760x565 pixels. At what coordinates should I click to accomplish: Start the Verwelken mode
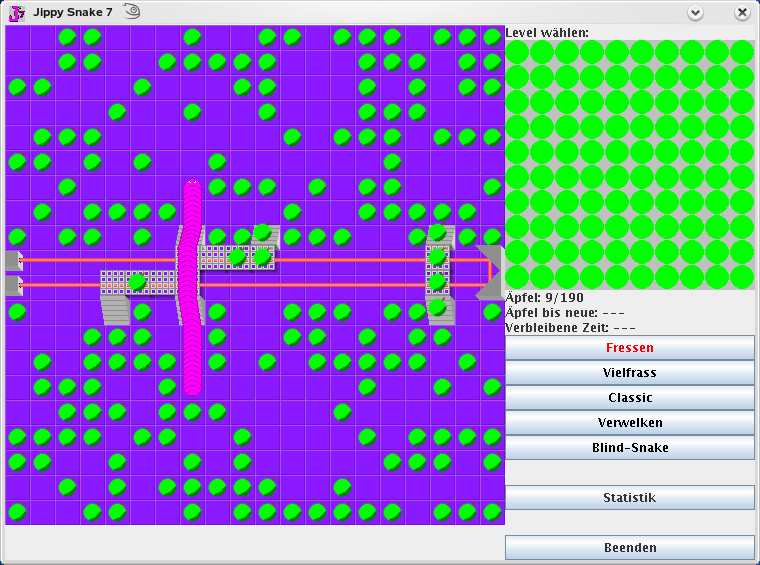click(630, 423)
